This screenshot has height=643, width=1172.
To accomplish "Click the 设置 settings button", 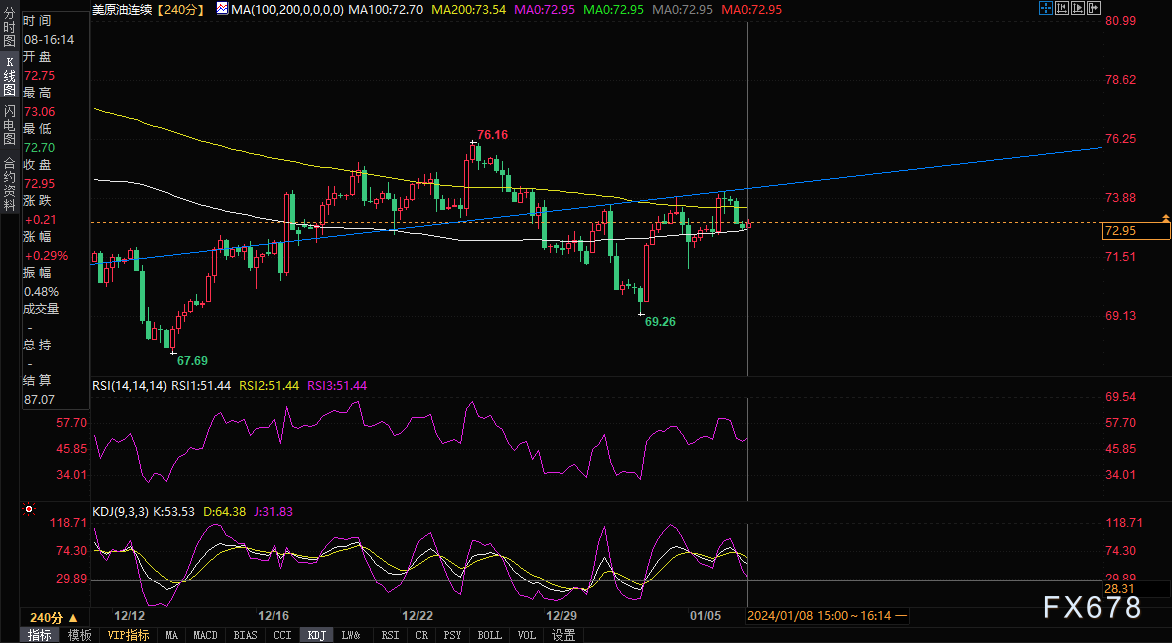I will click(x=563, y=635).
